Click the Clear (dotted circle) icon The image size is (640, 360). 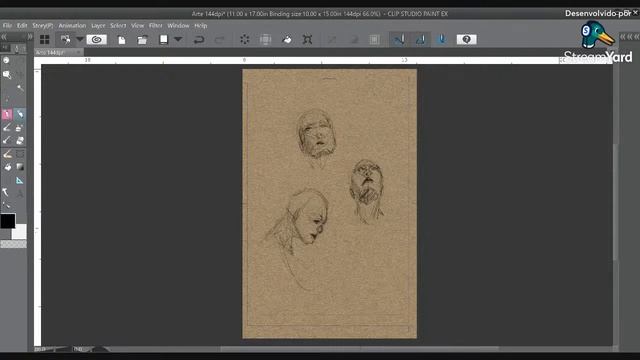point(244,39)
